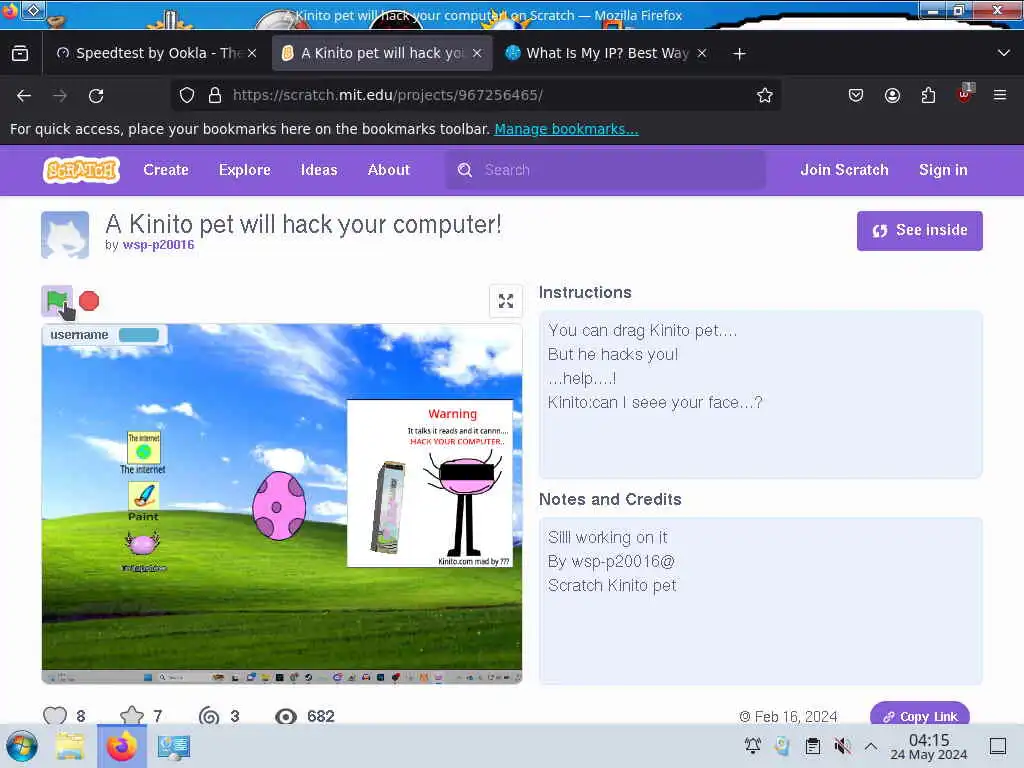Image resolution: width=1024 pixels, height=768 pixels.
Task: Click Join Scratch
Action: click(844, 170)
